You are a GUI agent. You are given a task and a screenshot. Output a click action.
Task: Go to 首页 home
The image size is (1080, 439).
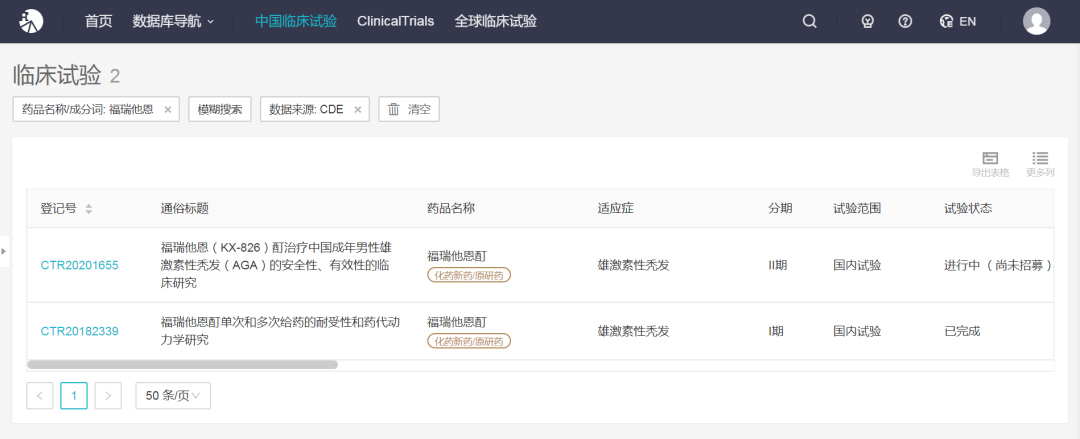(x=98, y=21)
